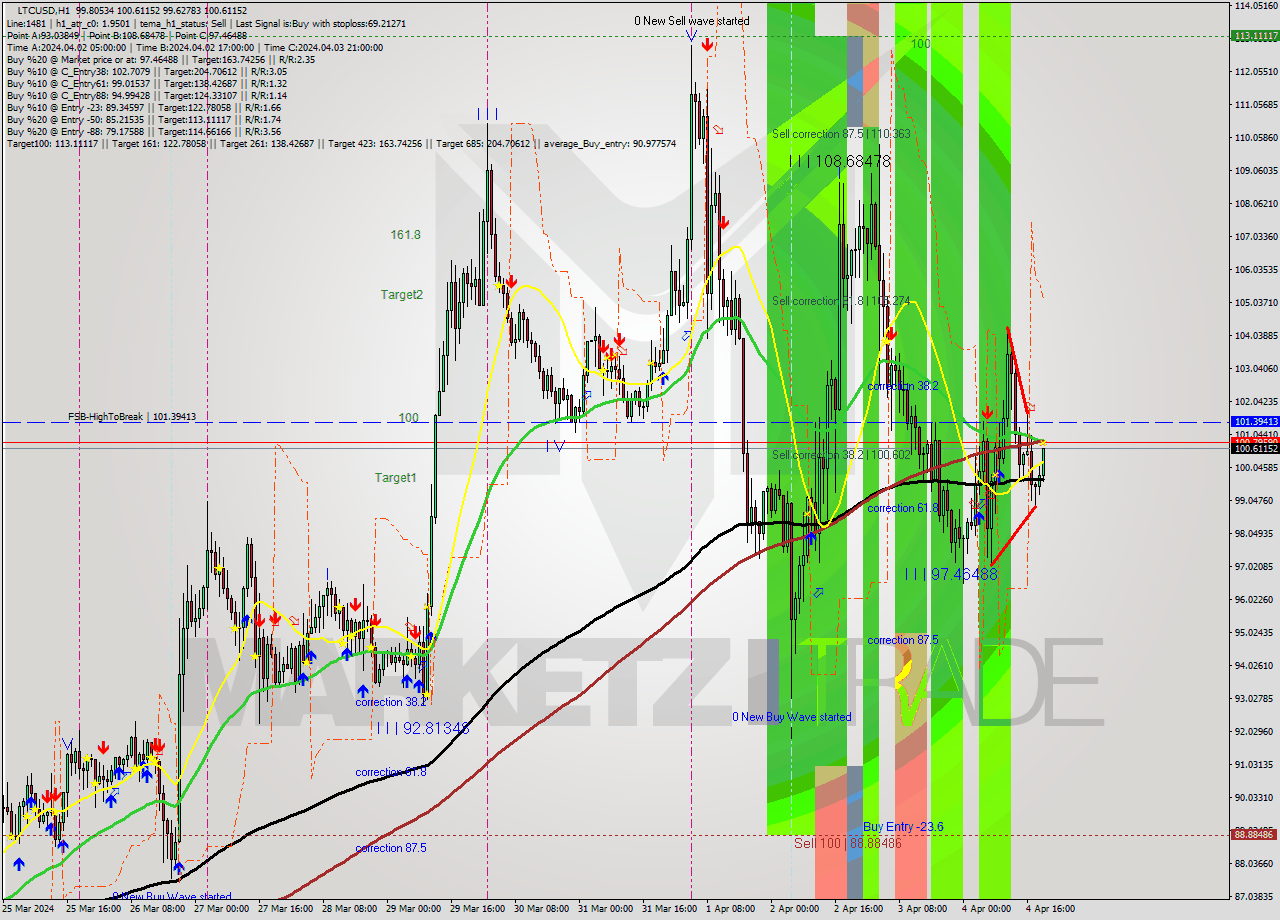Select the "Buy Entry -23.6" label

tap(903, 827)
